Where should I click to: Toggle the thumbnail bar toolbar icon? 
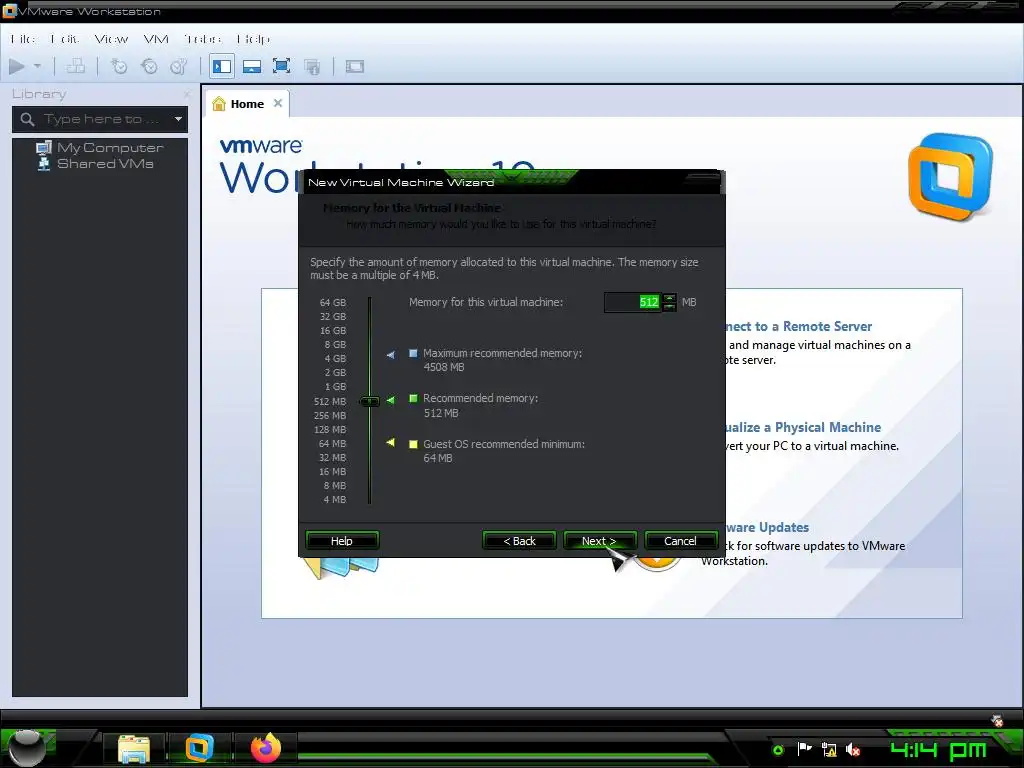click(x=252, y=66)
